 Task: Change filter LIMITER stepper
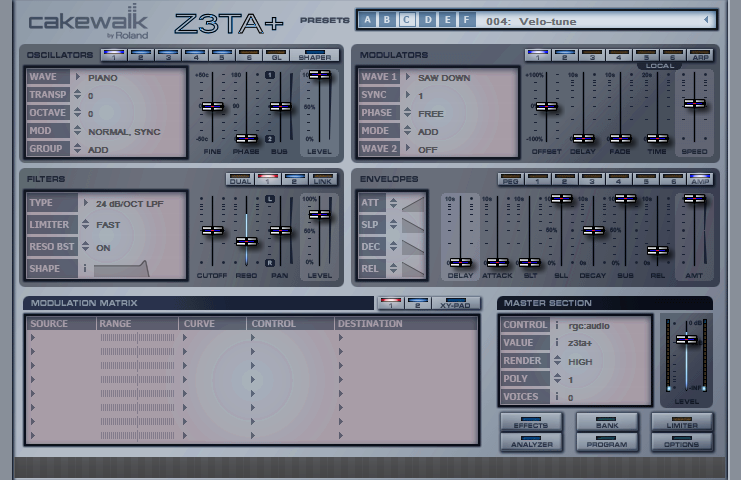[x=86, y=224]
